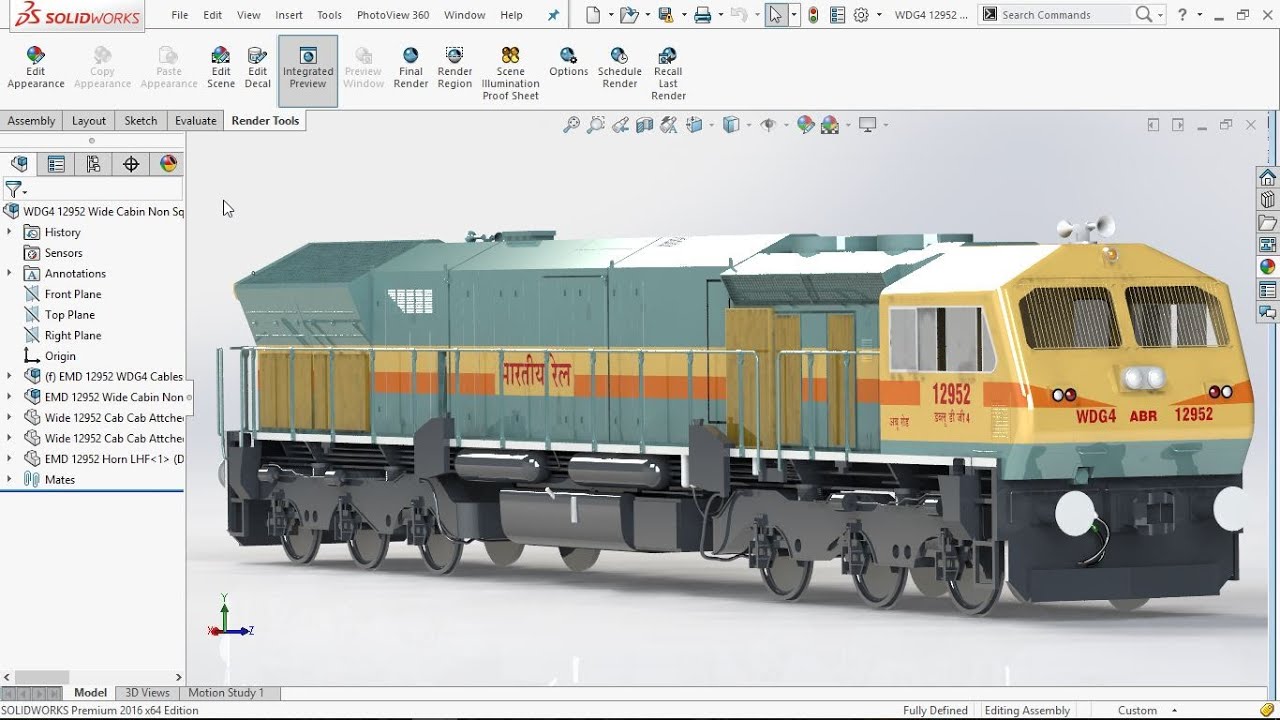Switch to the Sketch tab
1280x720 pixels.
point(141,121)
